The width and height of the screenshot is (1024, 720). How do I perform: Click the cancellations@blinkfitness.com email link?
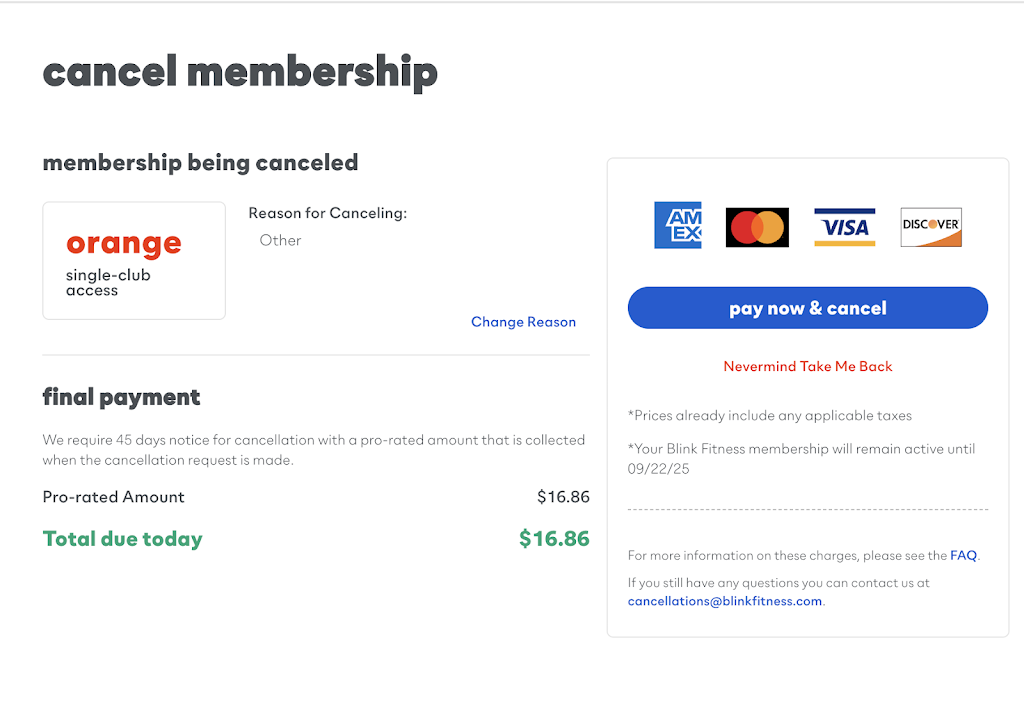click(x=725, y=601)
